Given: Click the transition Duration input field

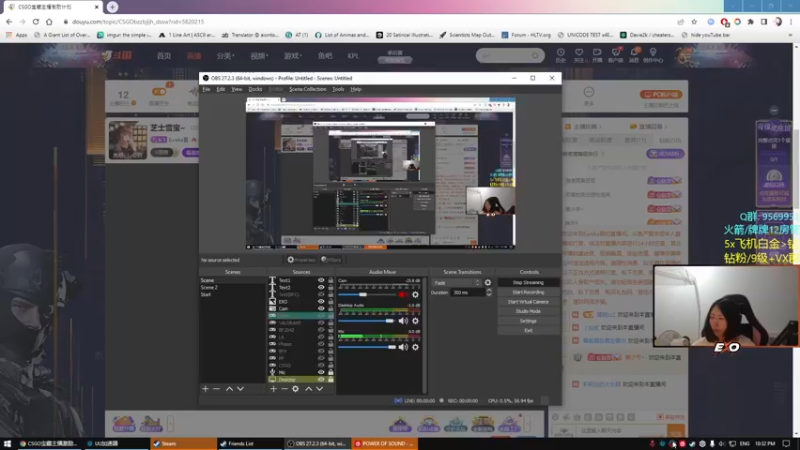Looking at the screenshot, I should [x=468, y=293].
